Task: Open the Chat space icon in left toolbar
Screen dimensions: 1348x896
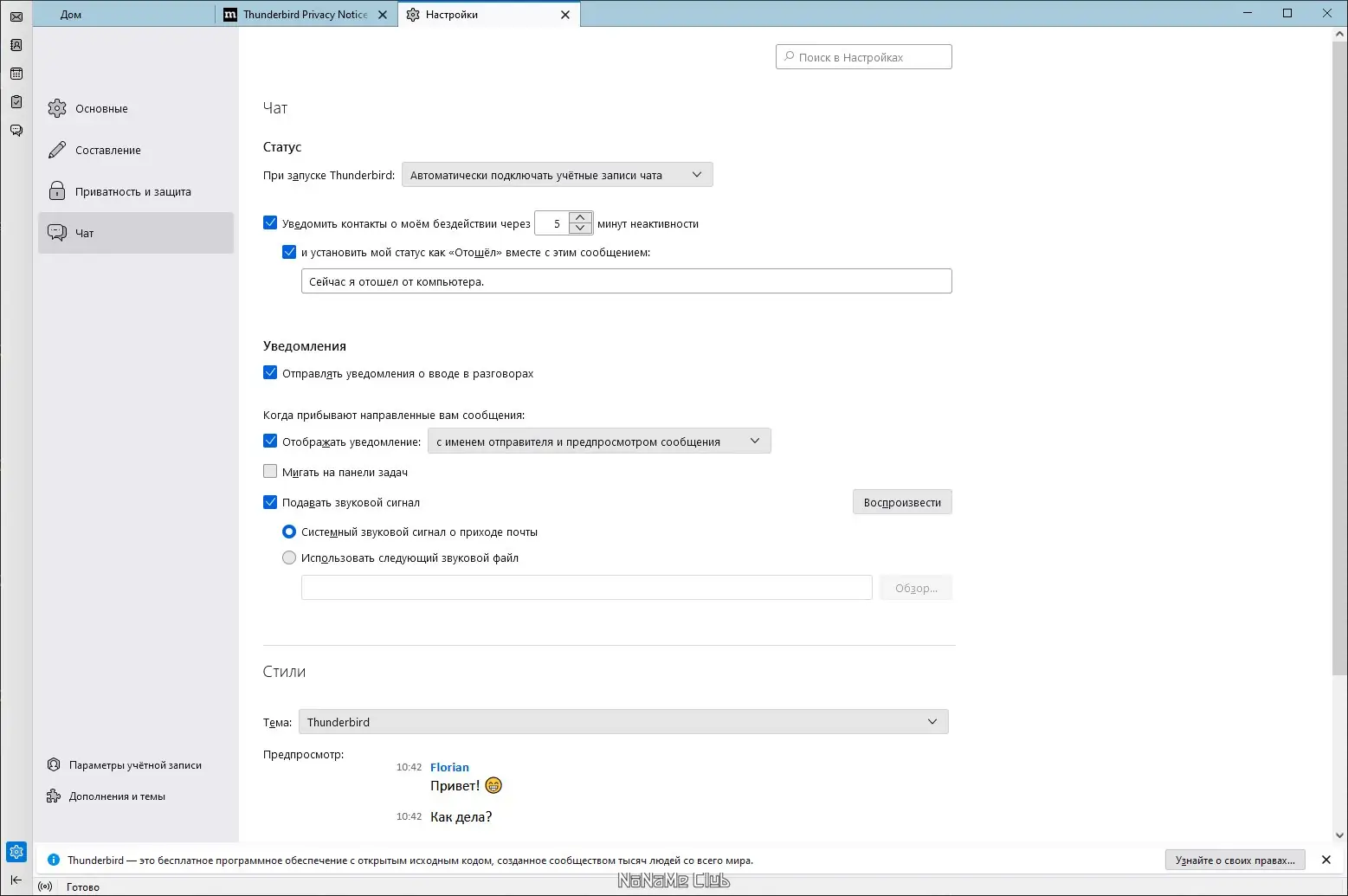Action: [16, 131]
